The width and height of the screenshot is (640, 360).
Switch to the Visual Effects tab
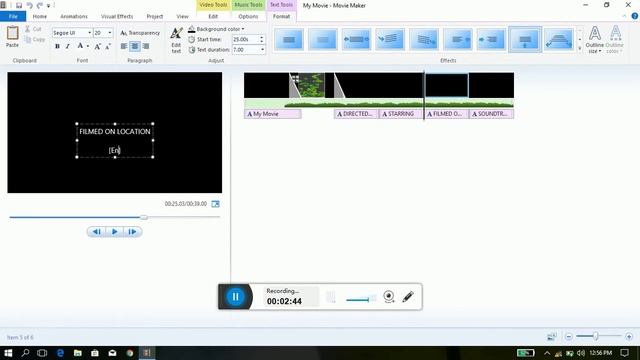point(117,16)
